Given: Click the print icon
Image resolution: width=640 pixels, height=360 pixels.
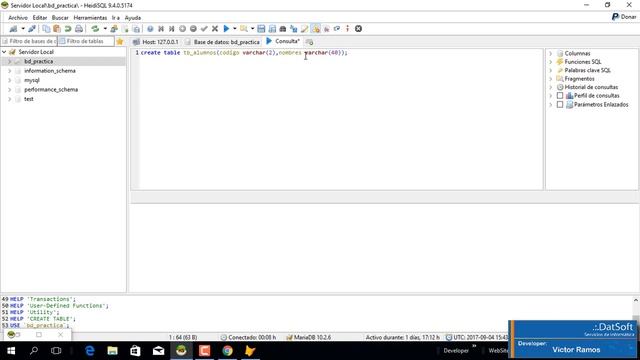Looking at the screenshot, I should click(79, 29).
